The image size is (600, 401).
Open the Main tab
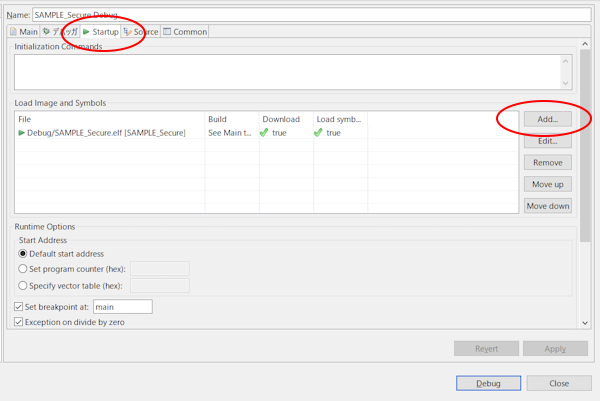tap(24, 32)
